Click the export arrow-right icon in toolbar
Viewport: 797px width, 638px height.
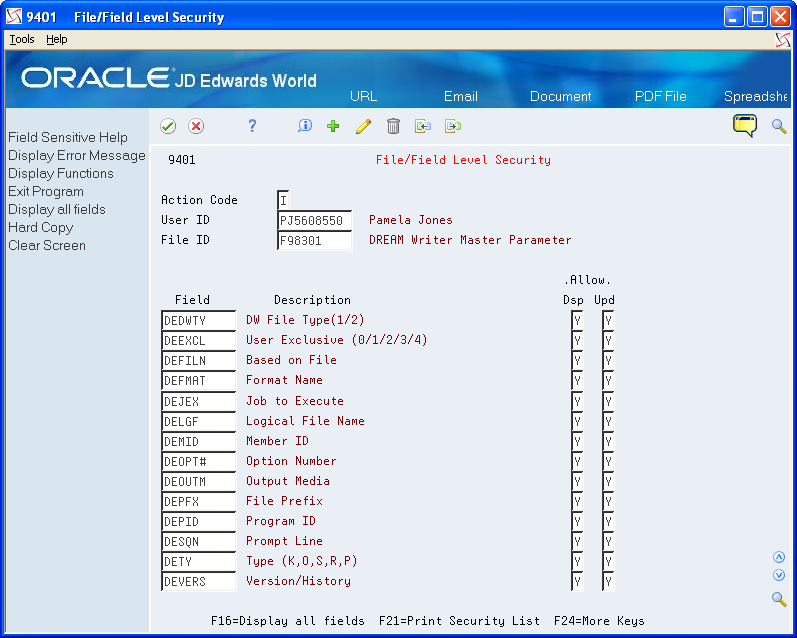click(x=452, y=126)
